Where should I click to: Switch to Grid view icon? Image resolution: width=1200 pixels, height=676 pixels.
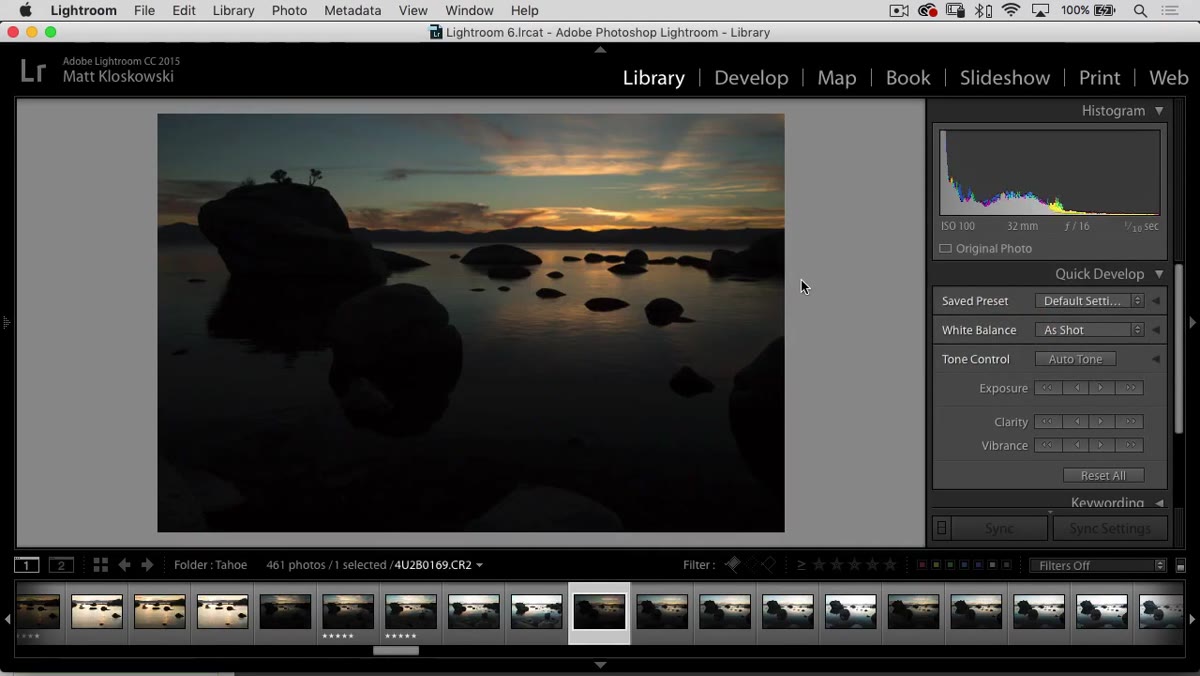pyautogui.click(x=100, y=565)
